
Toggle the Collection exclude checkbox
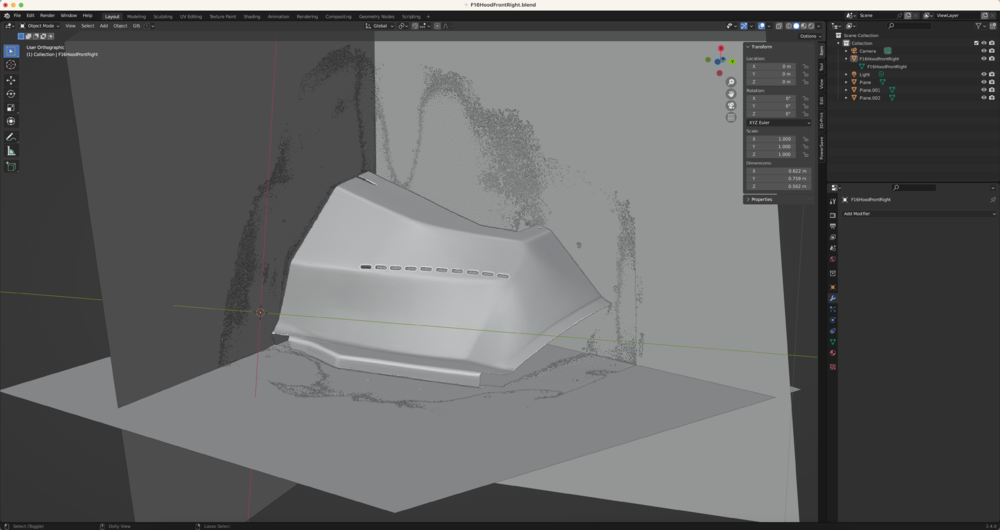[976, 43]
